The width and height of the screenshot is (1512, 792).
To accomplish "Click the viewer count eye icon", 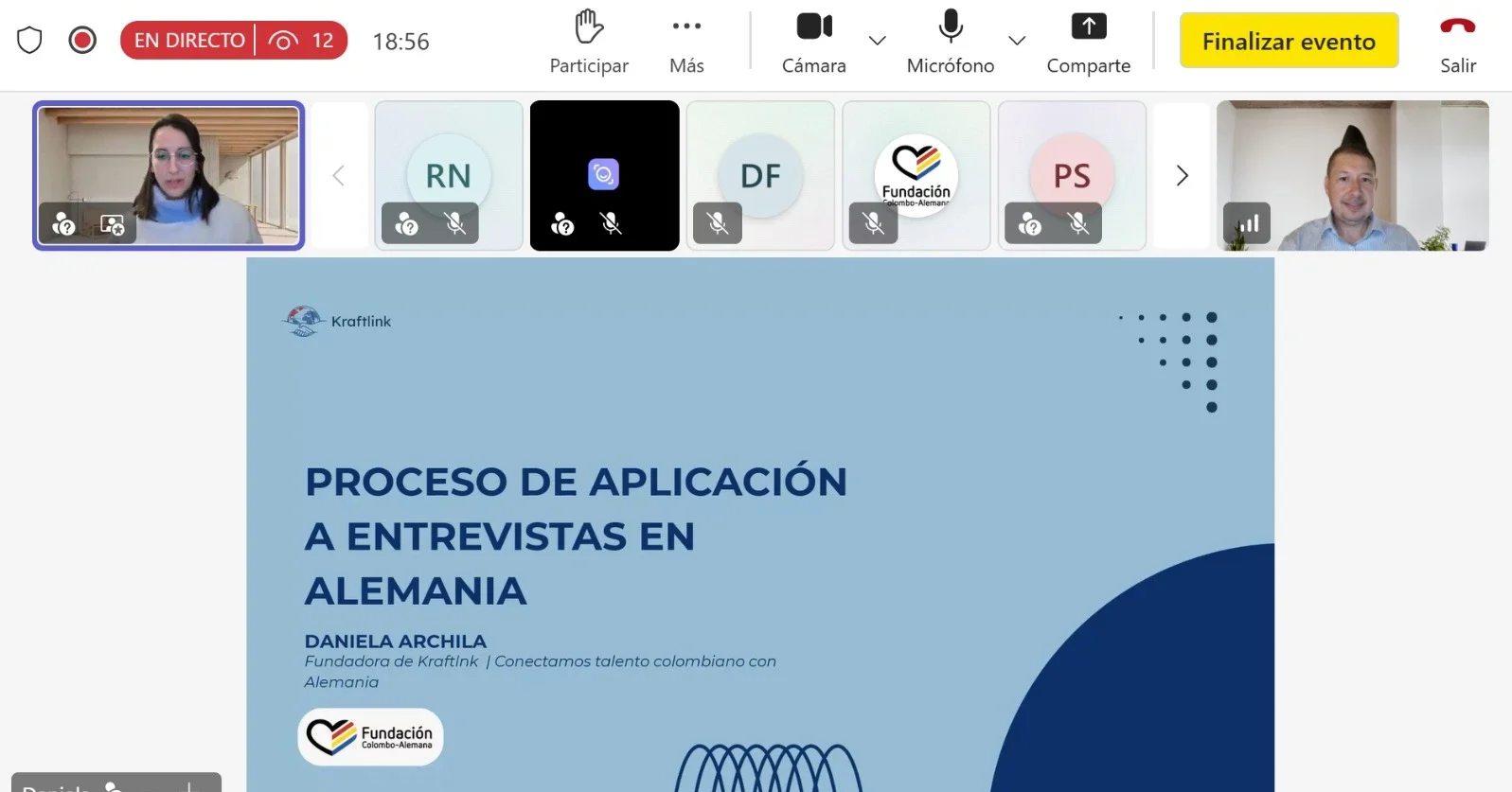I will (x=283, y=41).
